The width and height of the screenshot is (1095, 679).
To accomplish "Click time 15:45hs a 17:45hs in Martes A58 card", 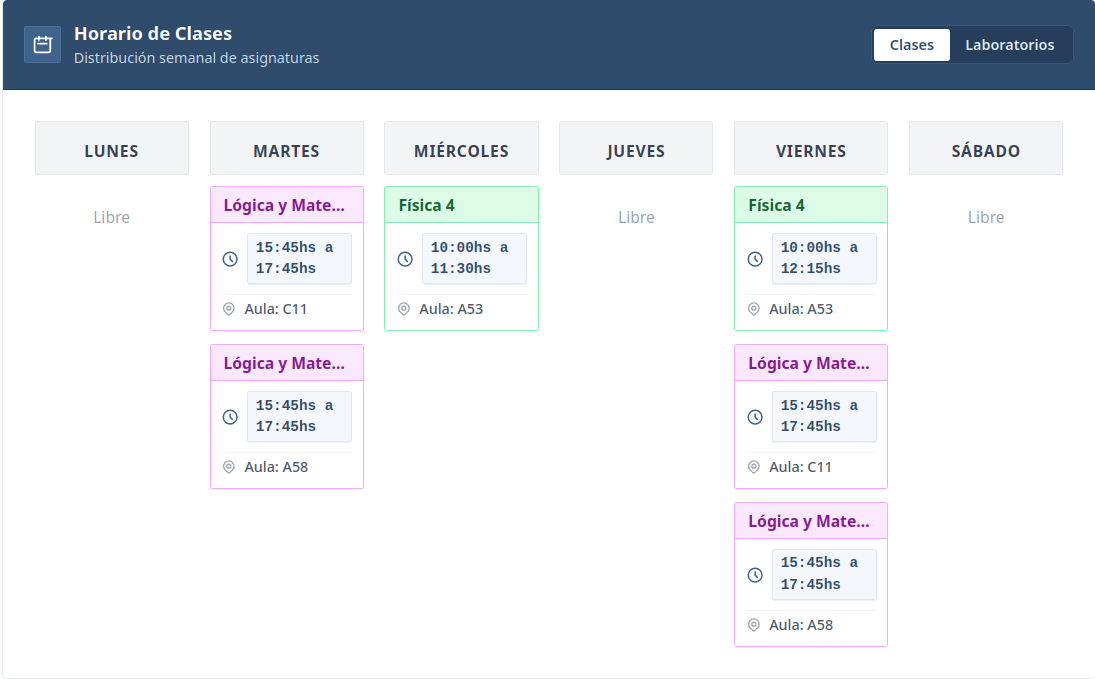I will click(x=299, y=416).
